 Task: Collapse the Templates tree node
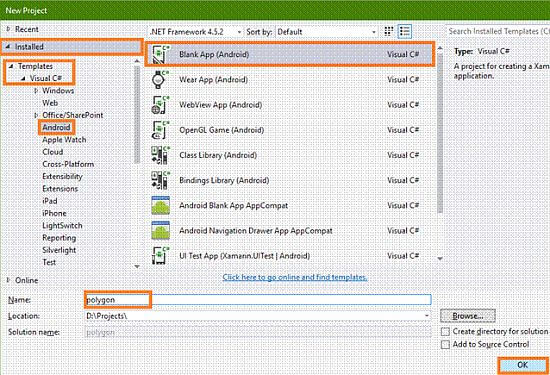(11, 66)
